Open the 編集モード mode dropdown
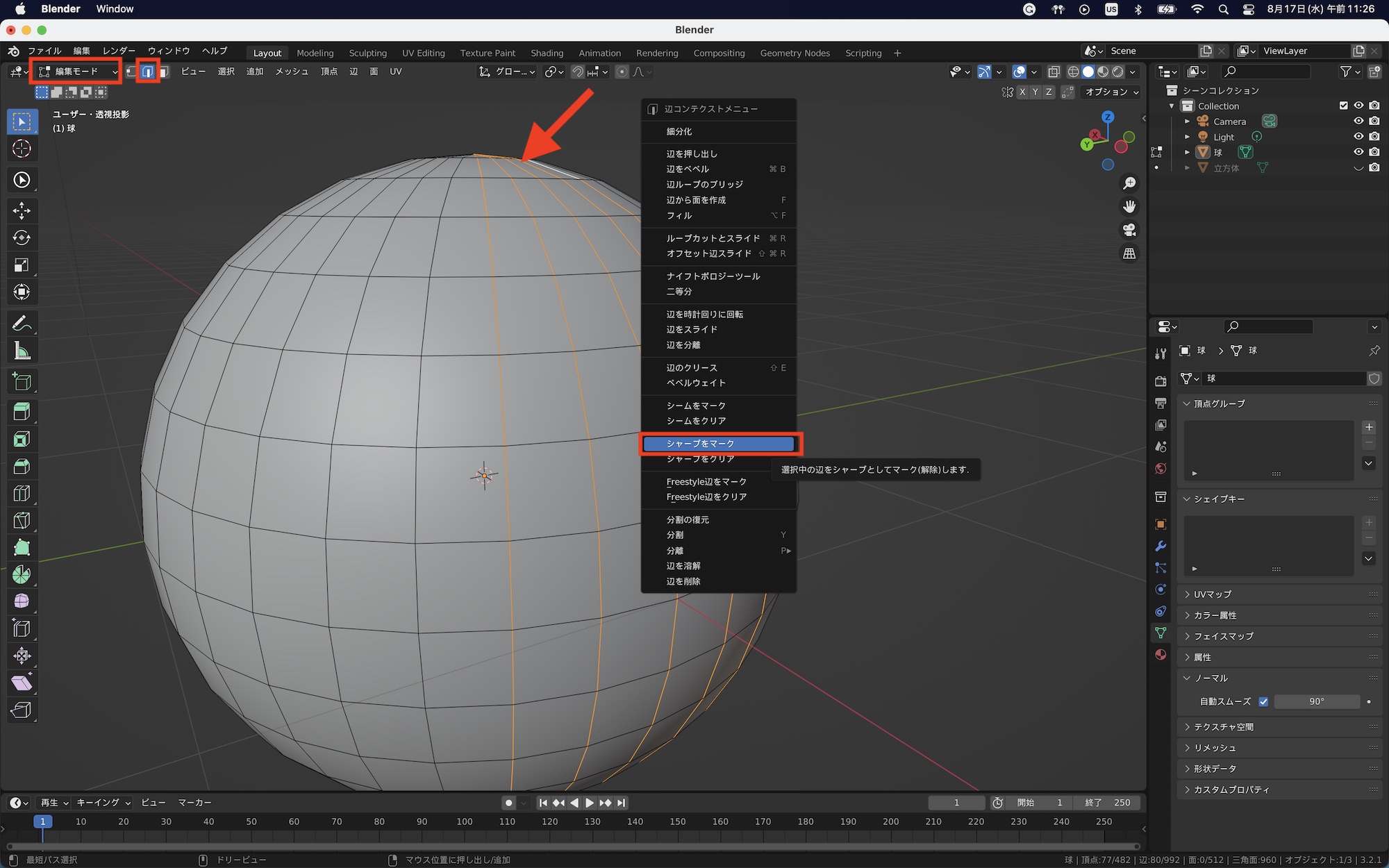Image resolution: width=1389 pixels, height=868 pixels. pos(77,72)
